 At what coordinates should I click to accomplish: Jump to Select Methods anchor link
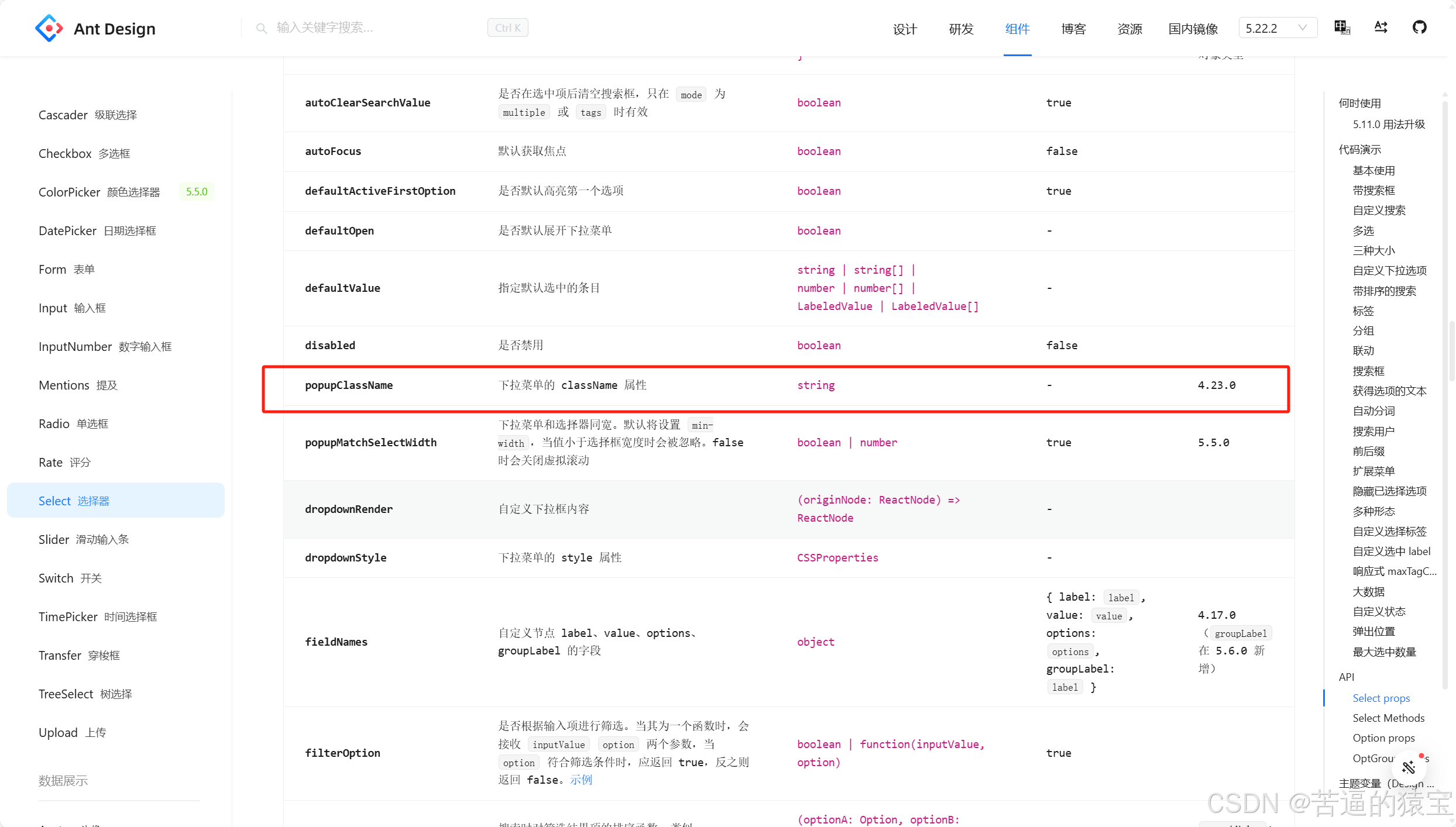[x=1388, y=718]
